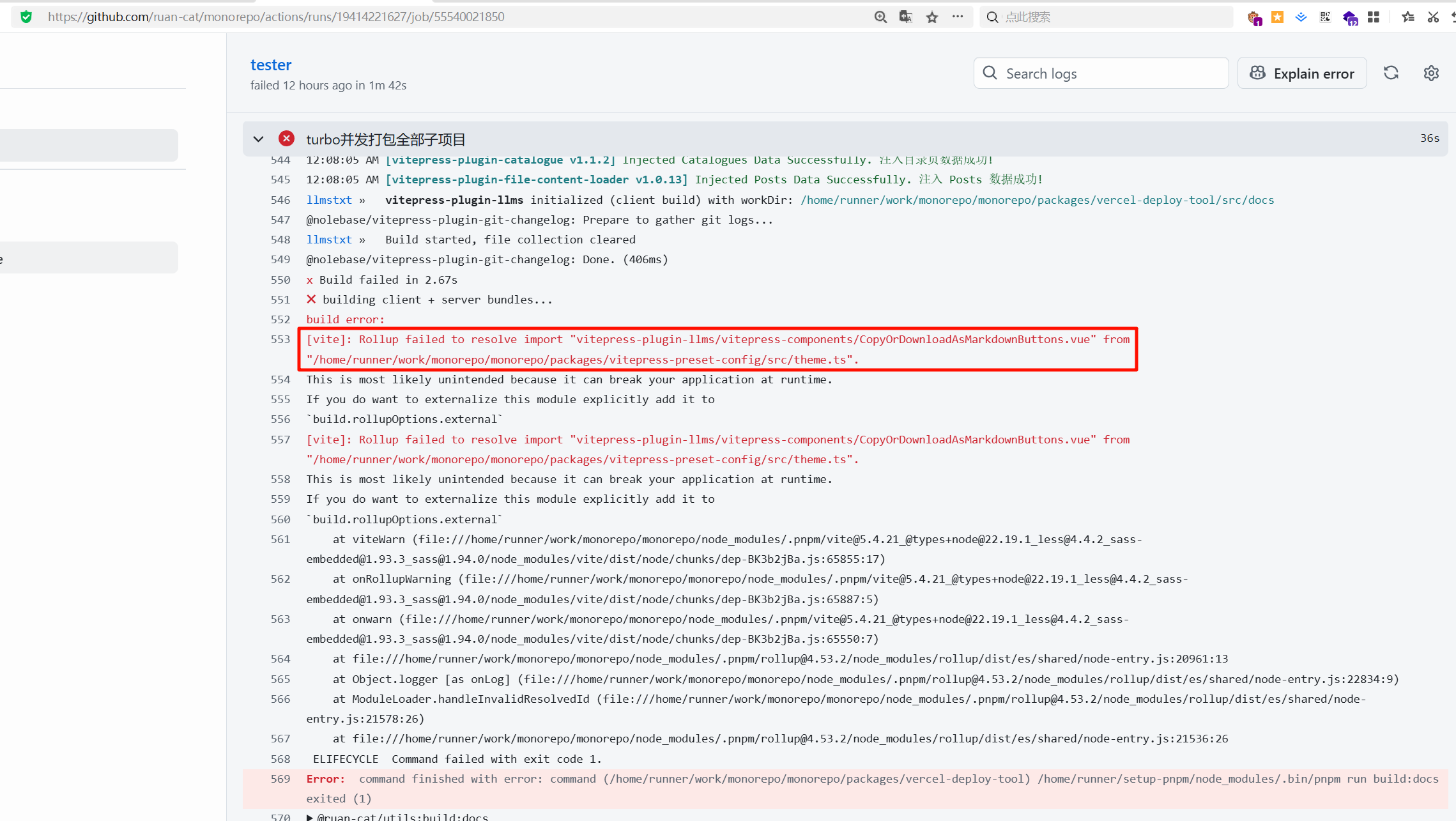Viewport: 1456px width, 821px height.
Task: Click the Explain error button
Action: [x=1301, y=73]
